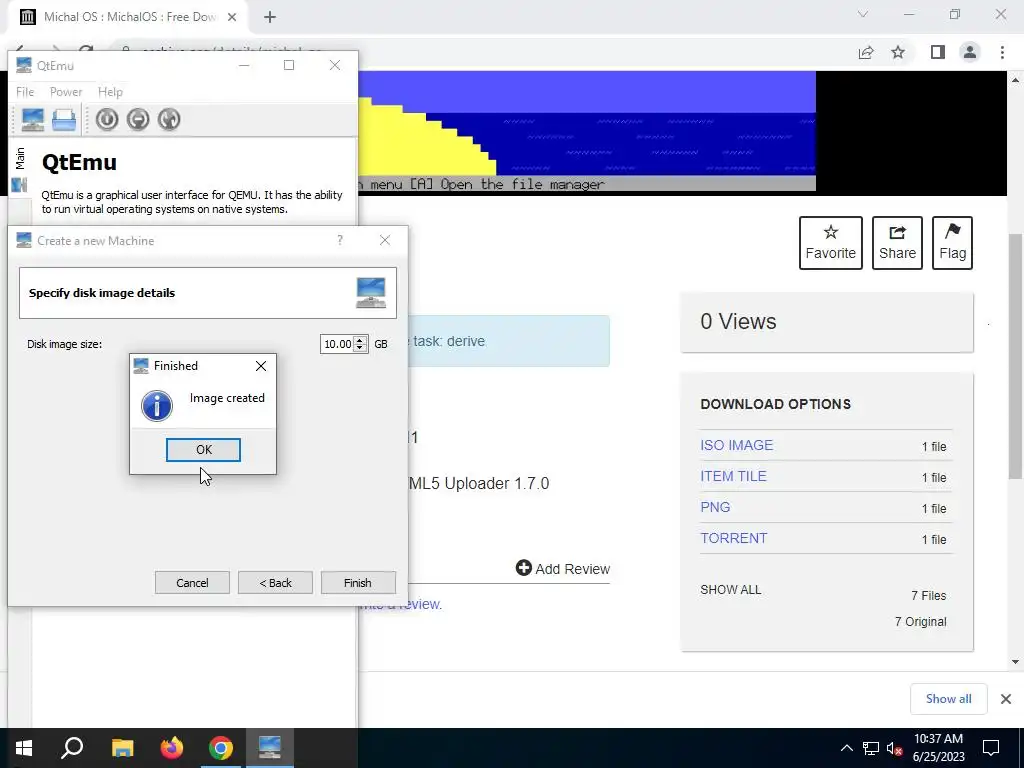Click Add Review on the page
Screen dimensions: 1024x768
tap(563, 568)
